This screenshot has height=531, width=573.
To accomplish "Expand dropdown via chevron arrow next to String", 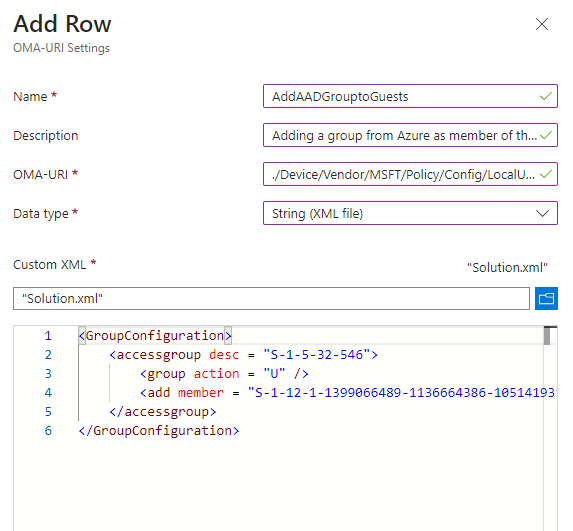I will tap(542, 213).
